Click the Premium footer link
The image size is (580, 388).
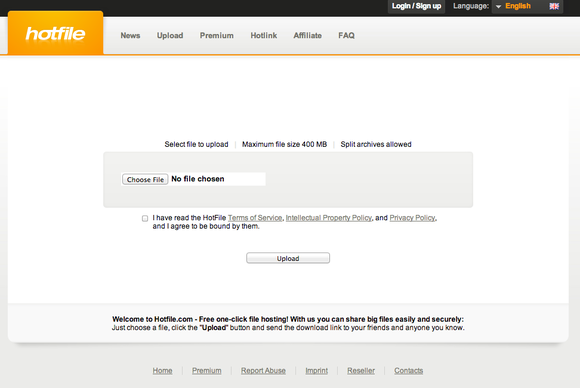tap(206, 371)
